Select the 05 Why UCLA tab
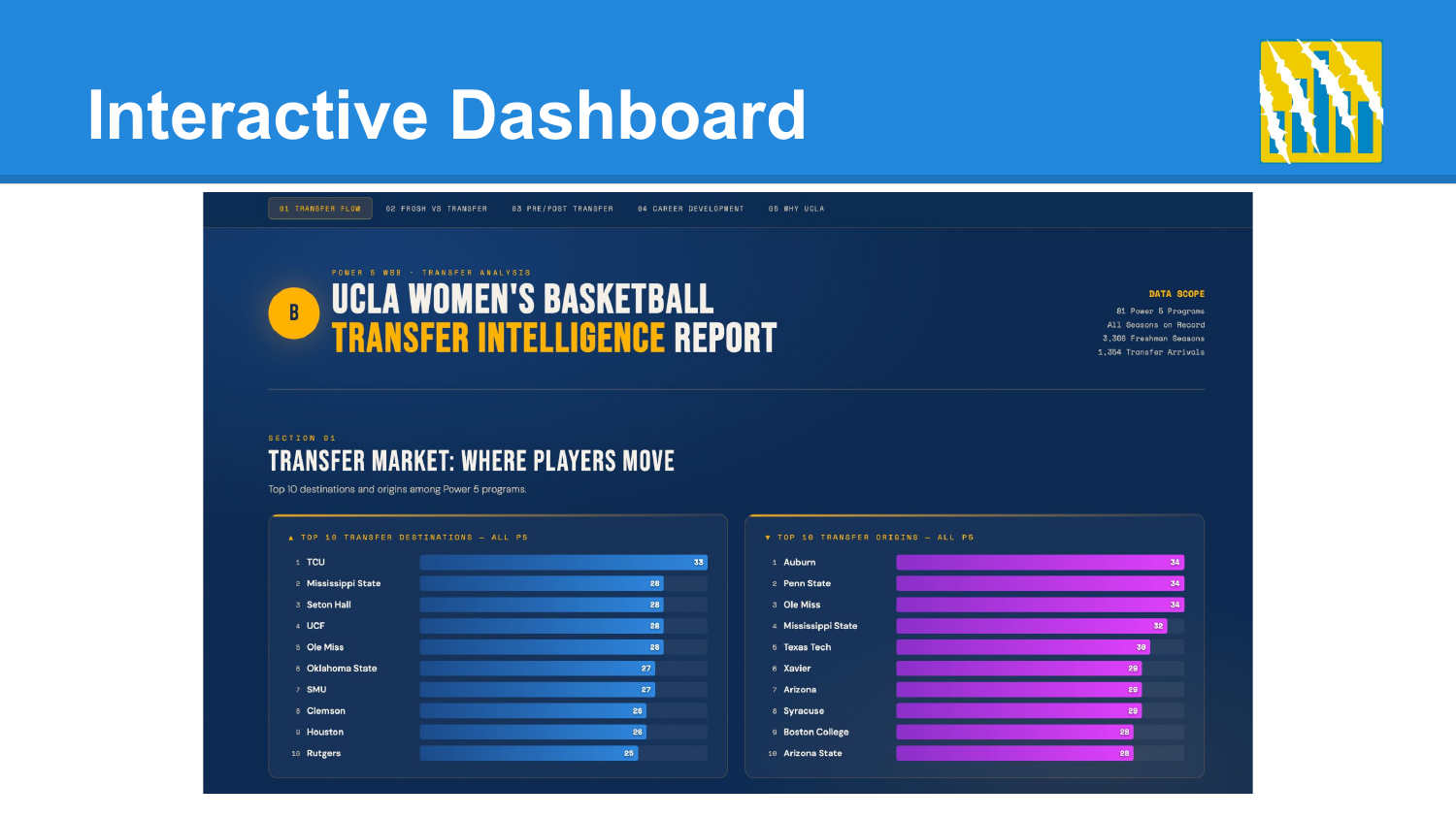The image size is (1456, 819). point(797,209)
